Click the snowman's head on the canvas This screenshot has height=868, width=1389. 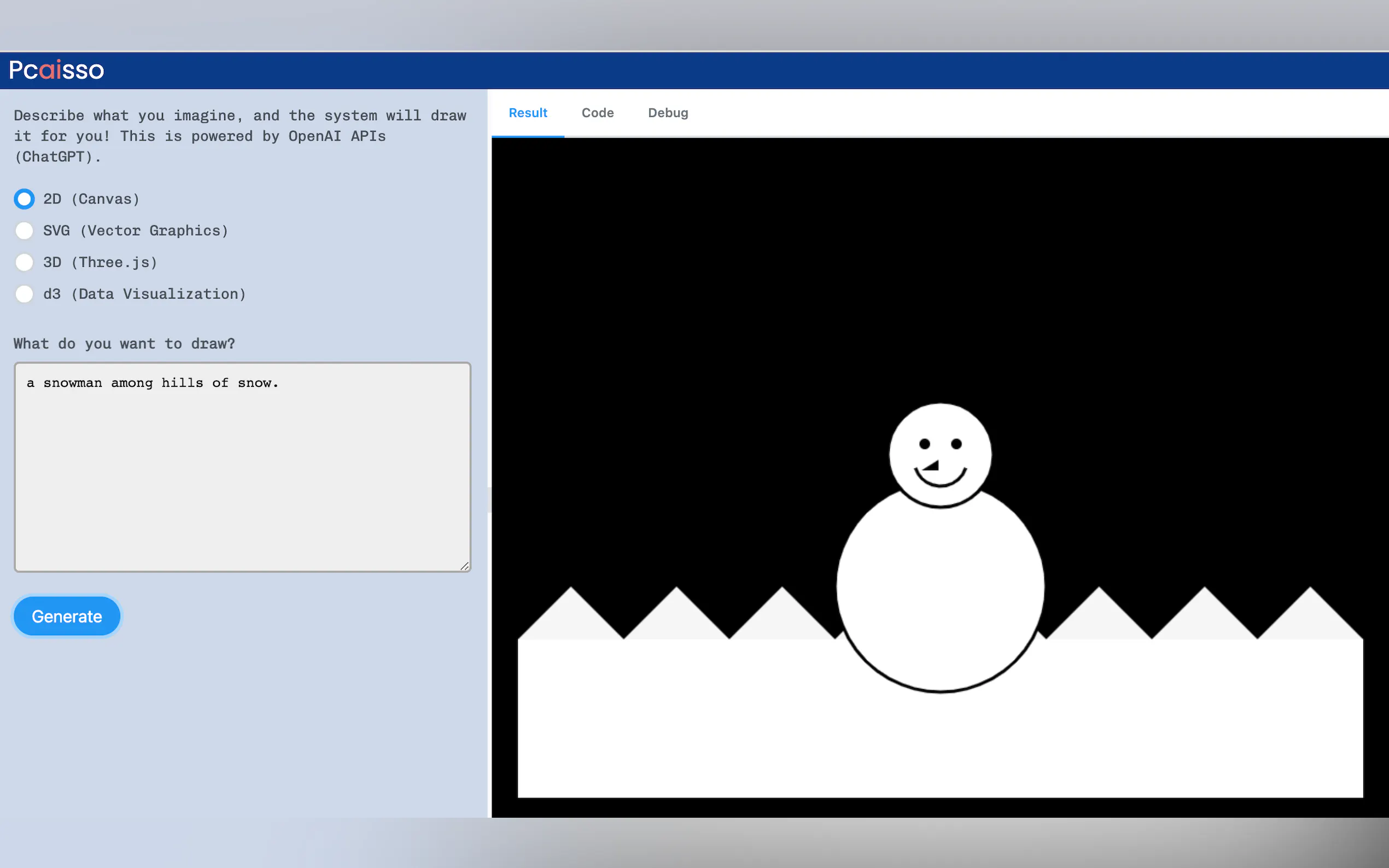[x=940, y=425]
